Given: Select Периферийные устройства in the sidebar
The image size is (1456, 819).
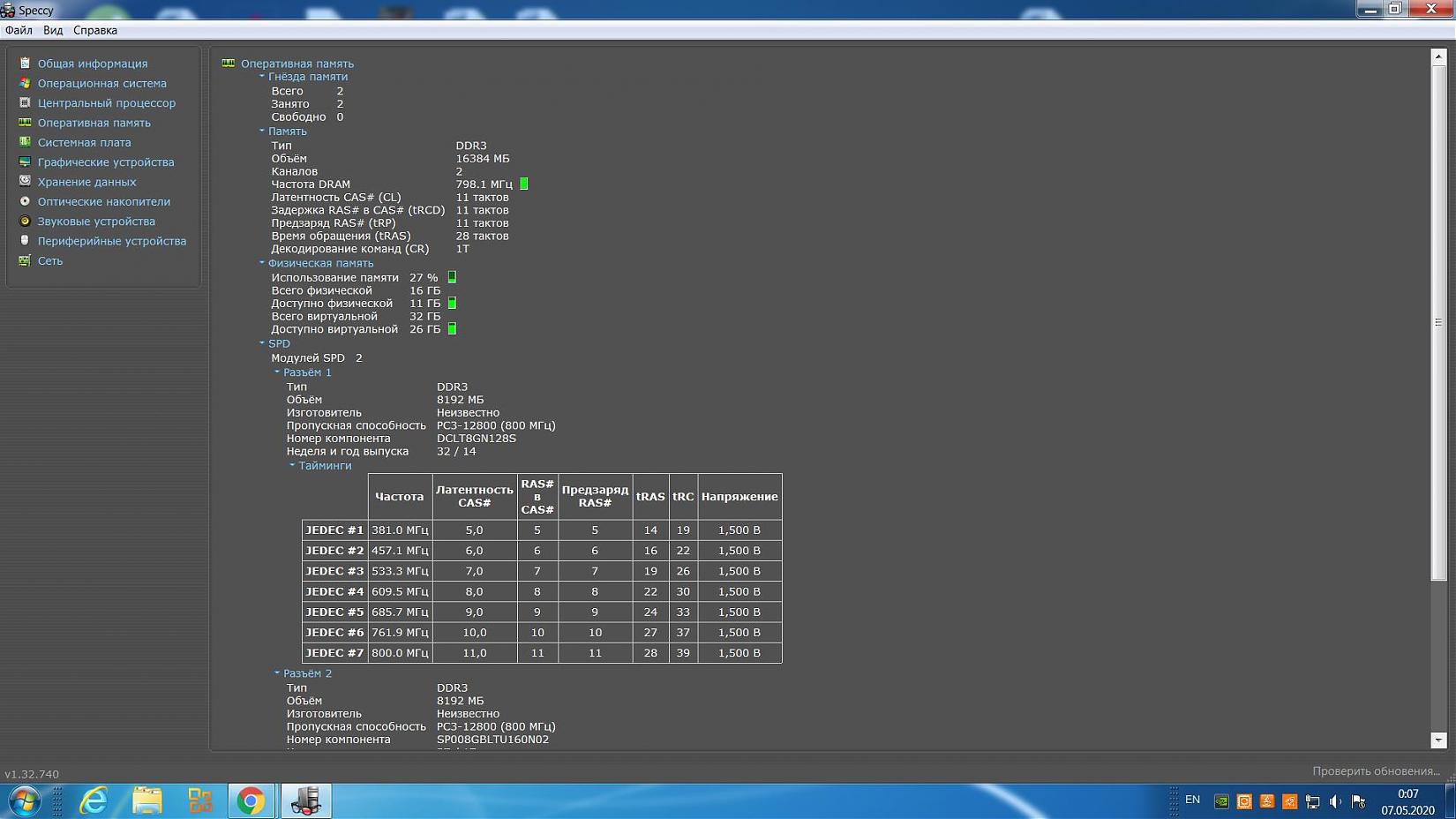Looking at the screenshot, I should pyautogui.click(x=111, y=241).
